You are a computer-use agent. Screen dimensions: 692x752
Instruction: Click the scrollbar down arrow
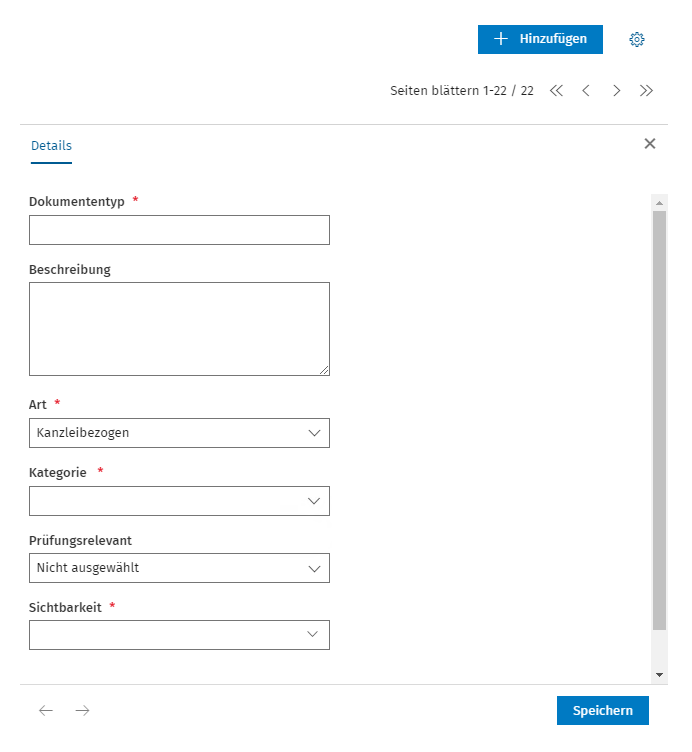coord(659,675)
